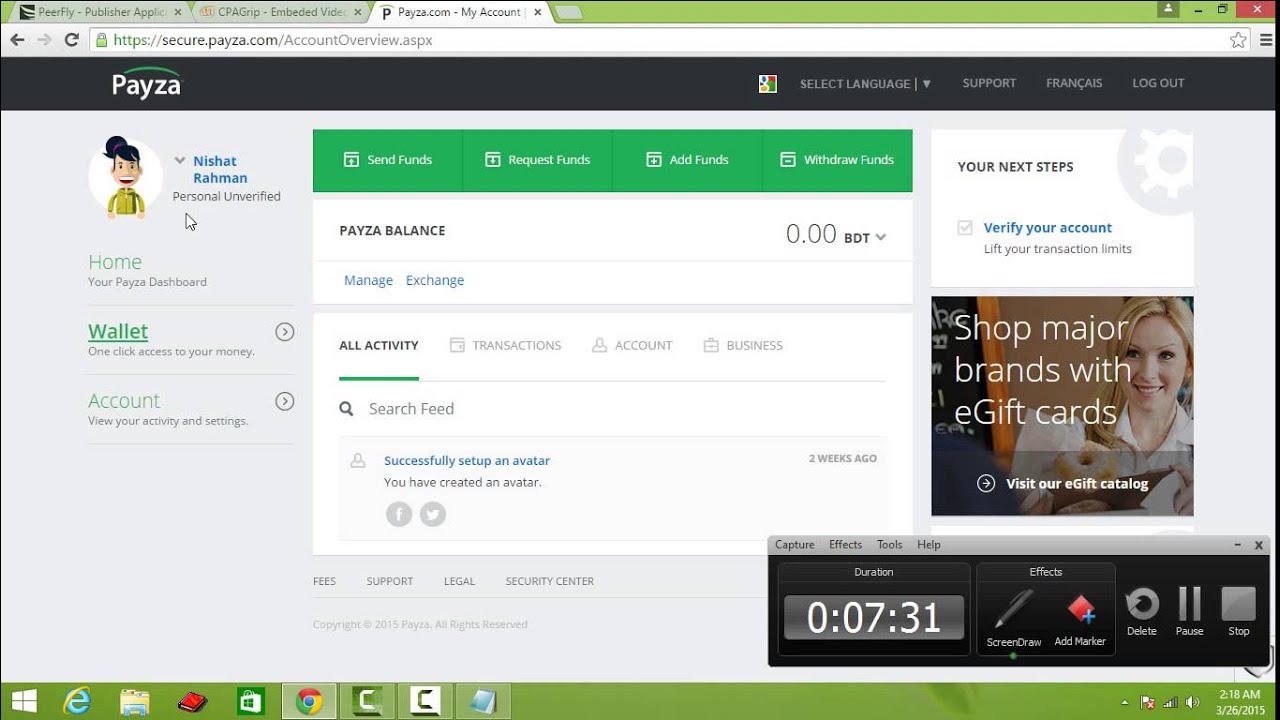Click the search magnifier icon
The height and width of the screenshot is (720, 1280).
click(346, 409)
